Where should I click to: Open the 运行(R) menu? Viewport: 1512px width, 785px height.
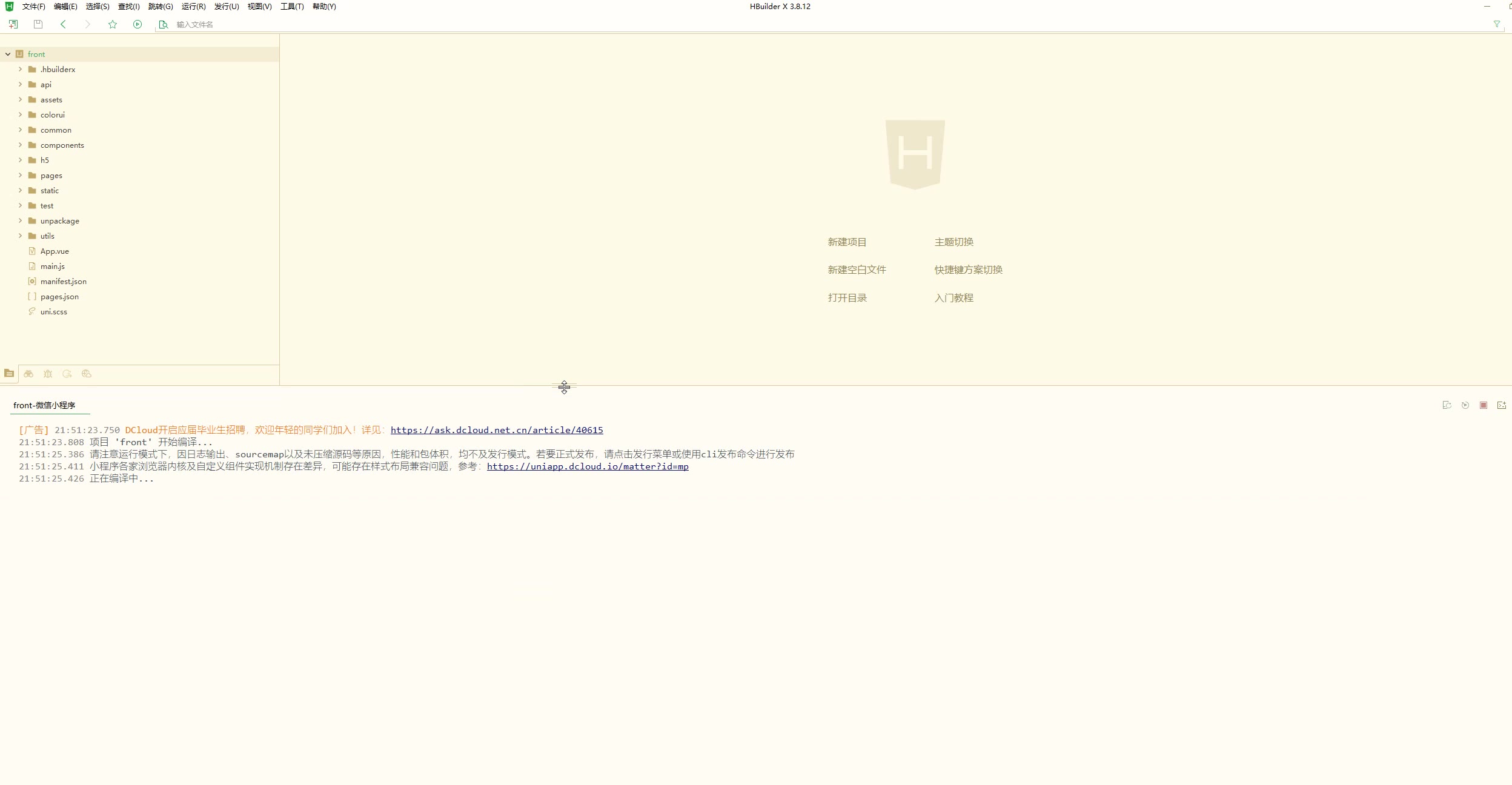[x=194, y=7]
